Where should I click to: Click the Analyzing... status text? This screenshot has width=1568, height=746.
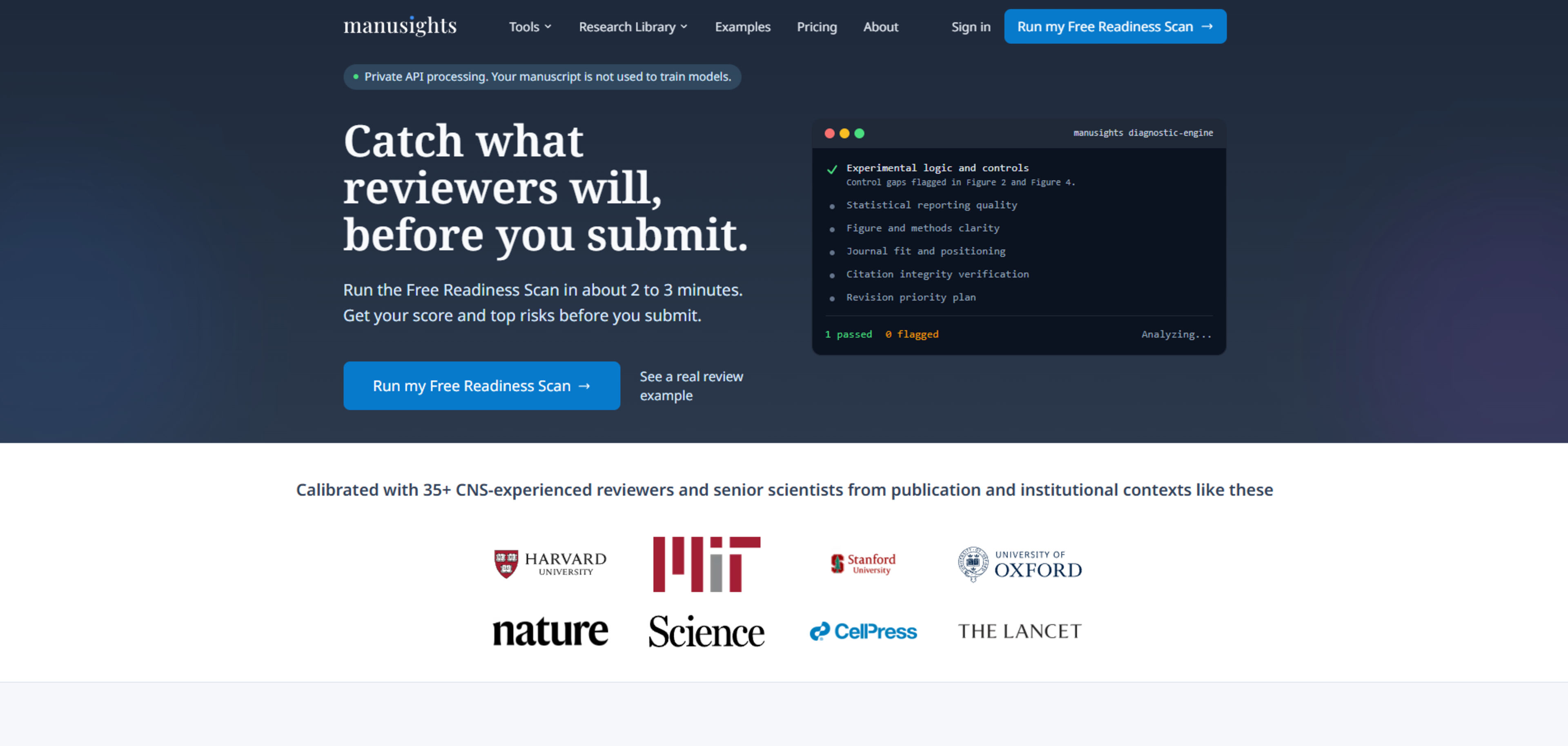pos(1176,334)
